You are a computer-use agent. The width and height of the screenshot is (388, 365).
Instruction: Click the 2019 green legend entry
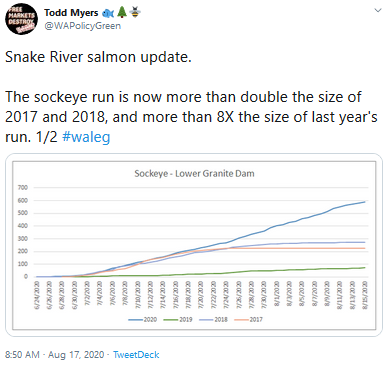[x=178, y=319]
